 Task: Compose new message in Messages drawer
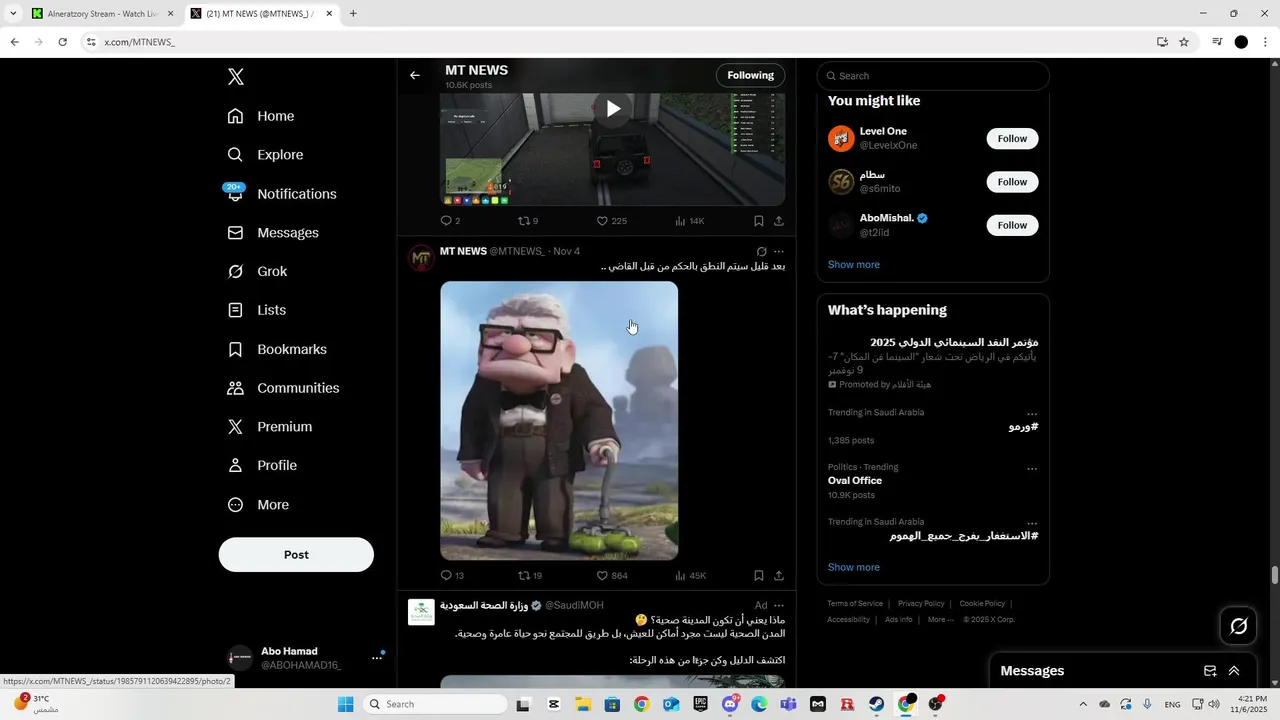[x=1210, y=671]
